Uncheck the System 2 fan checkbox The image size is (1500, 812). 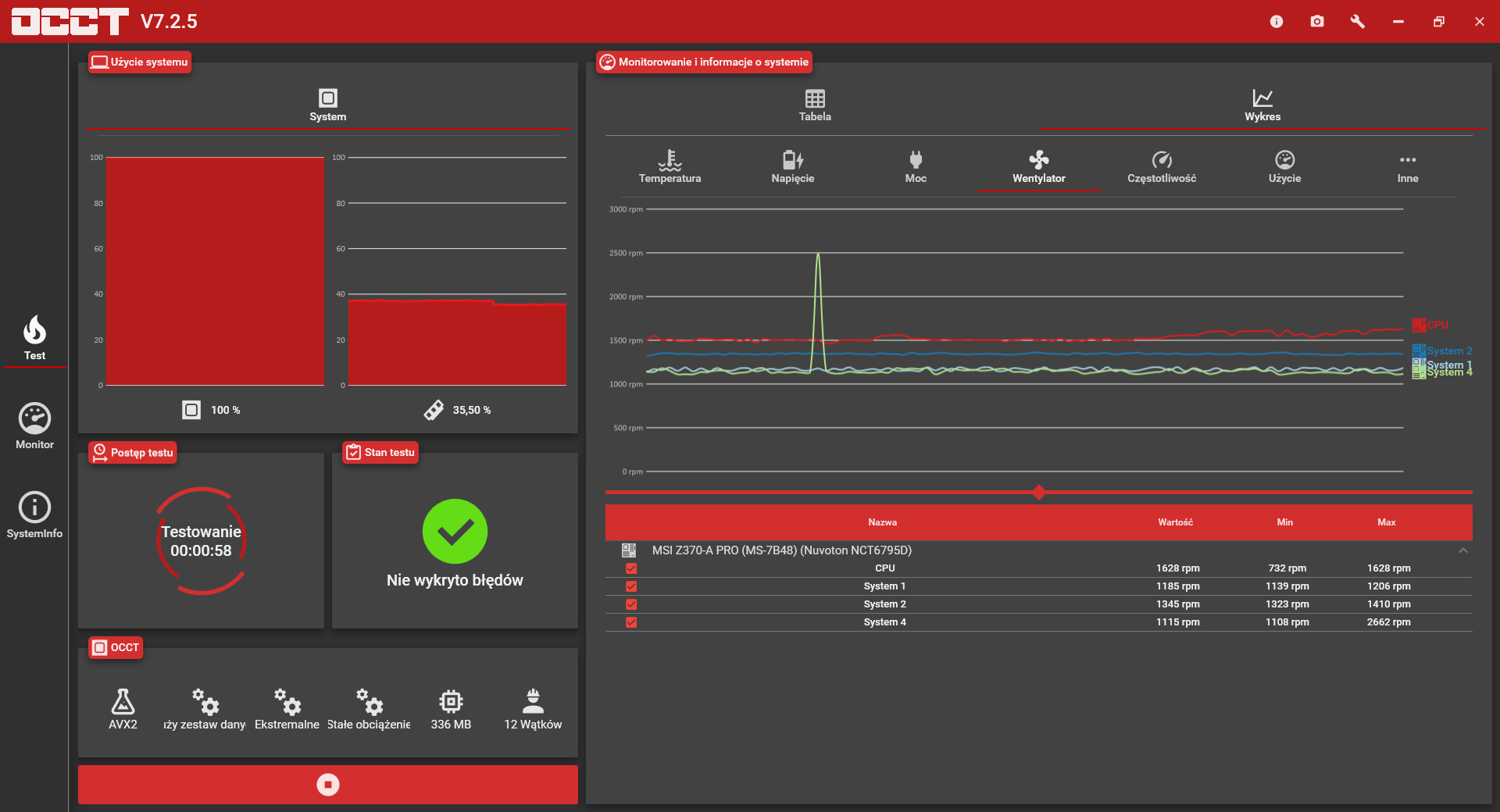pos(631,604)
